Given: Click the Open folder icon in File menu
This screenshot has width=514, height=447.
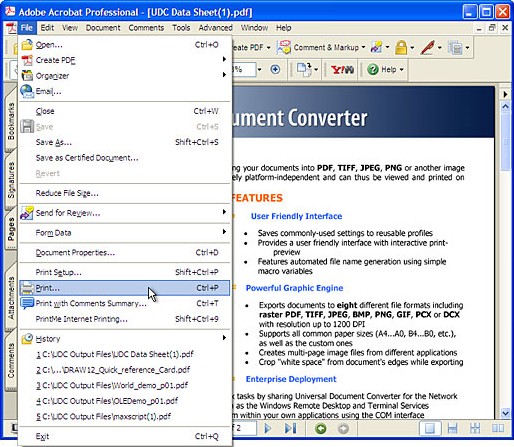Looking at the screenshot, I should [x=27, y=45].
